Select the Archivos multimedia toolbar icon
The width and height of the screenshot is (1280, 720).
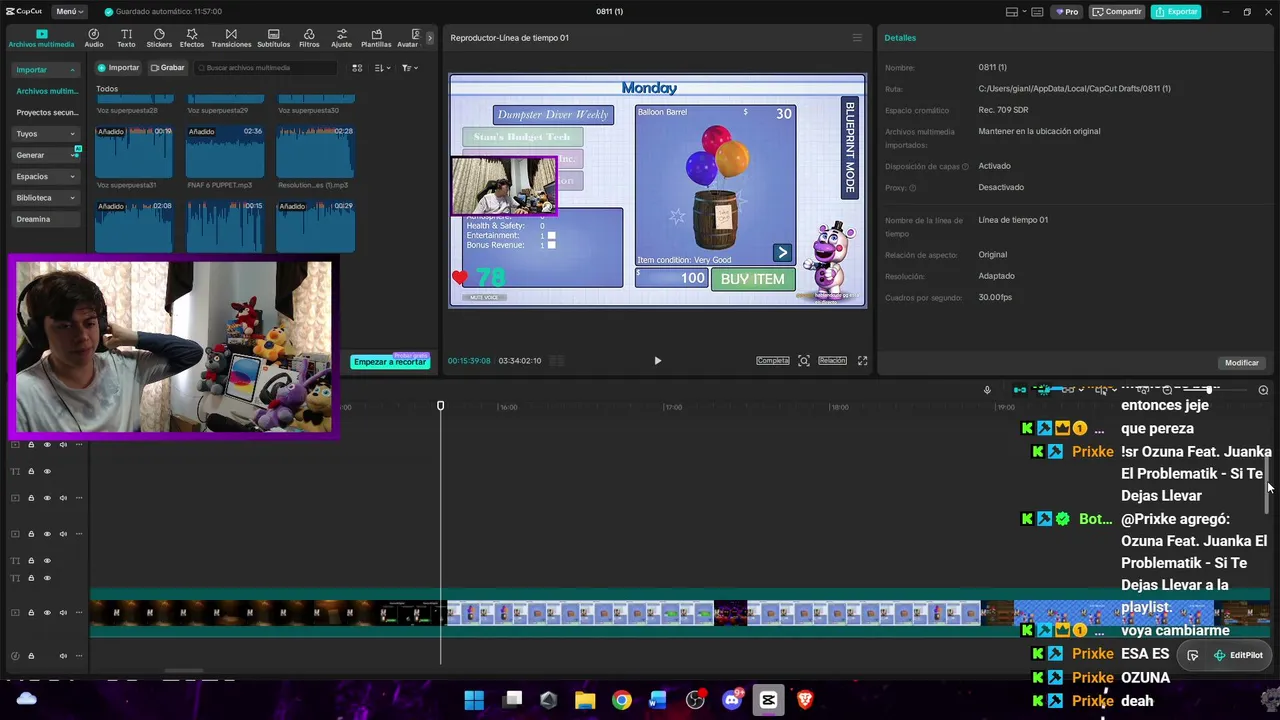(41, 38)
